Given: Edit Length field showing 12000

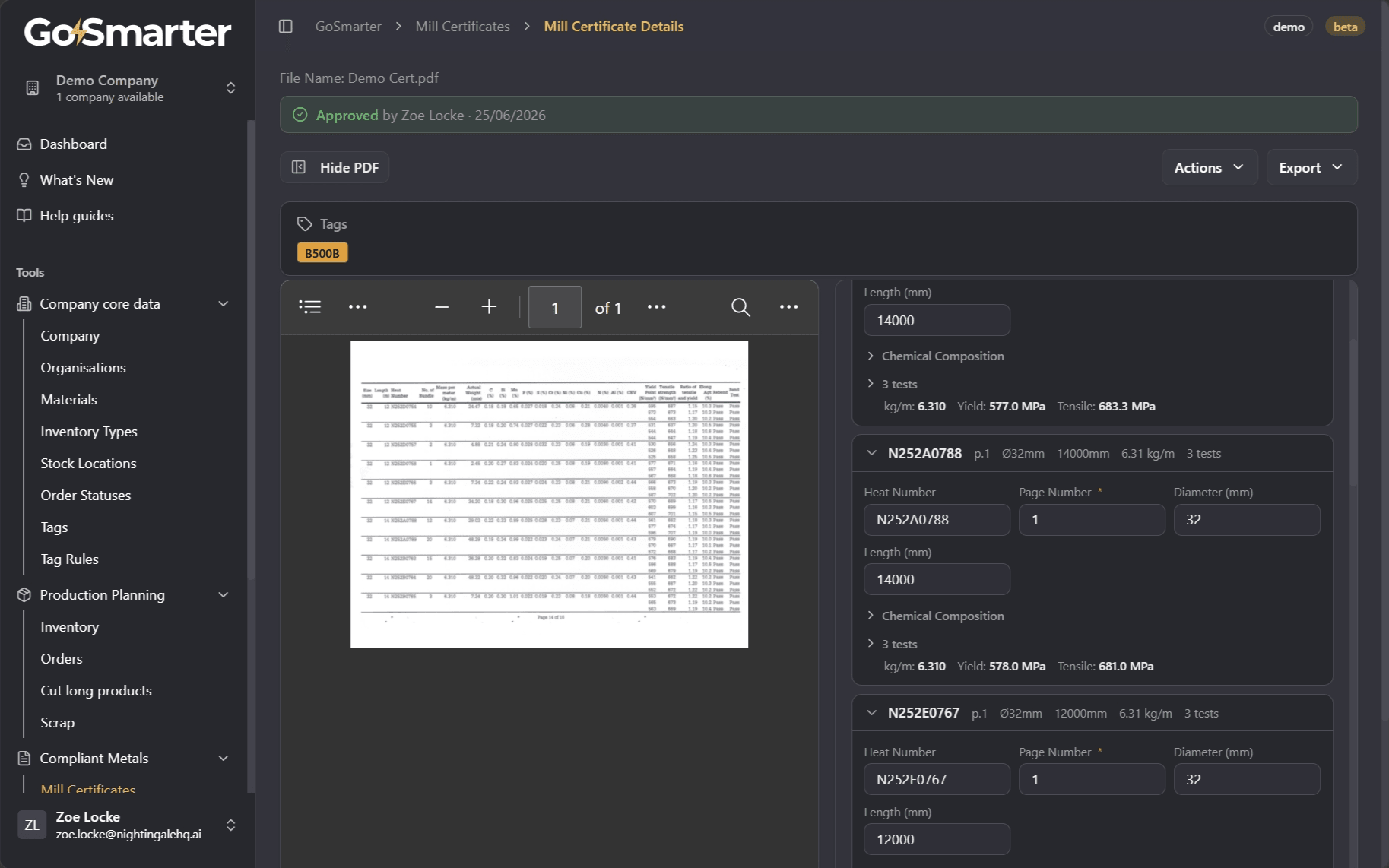Looking at the screenshot, I should (937, 840).
